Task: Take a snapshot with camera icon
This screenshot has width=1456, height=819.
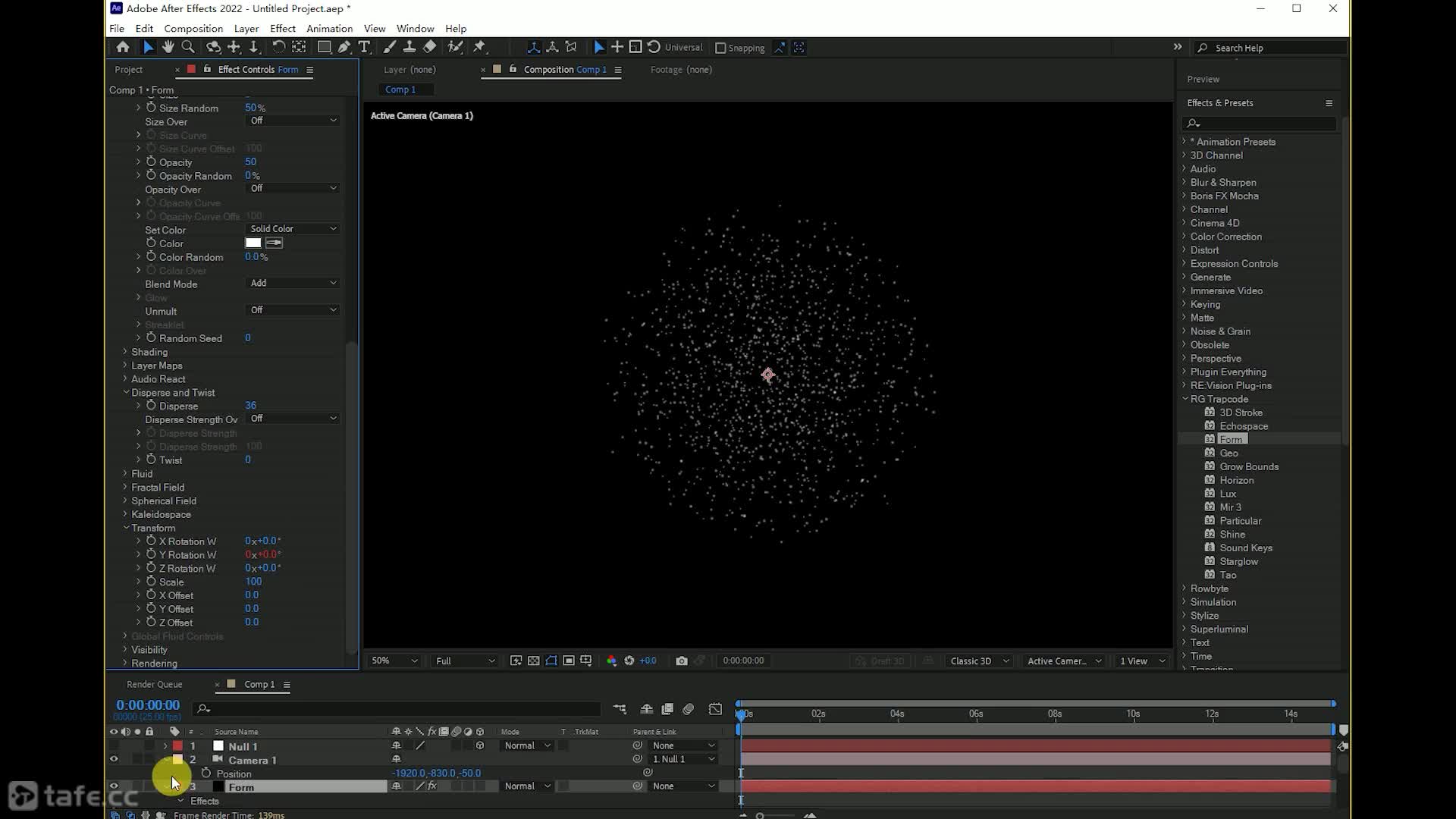Action: 682,661
